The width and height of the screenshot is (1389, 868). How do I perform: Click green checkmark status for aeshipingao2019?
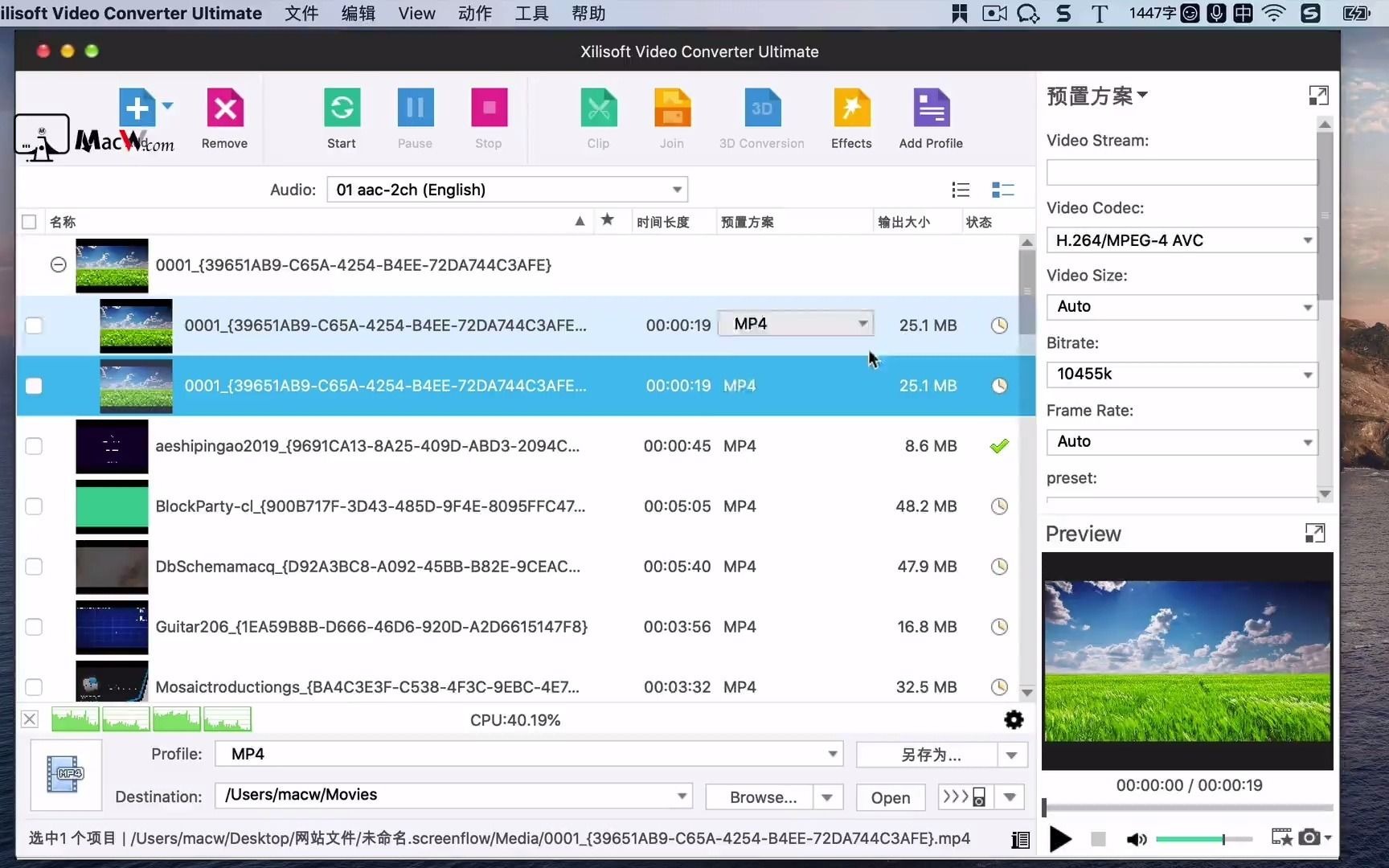(999, 446)
